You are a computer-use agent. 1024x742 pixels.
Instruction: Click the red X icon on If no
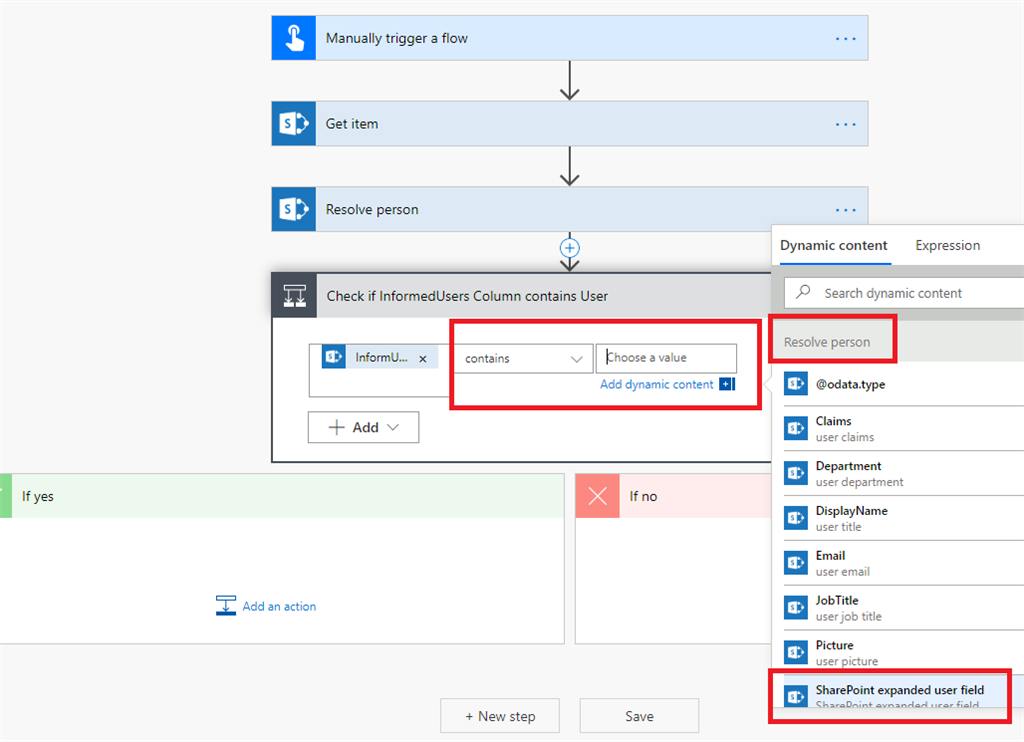[598, 496]
